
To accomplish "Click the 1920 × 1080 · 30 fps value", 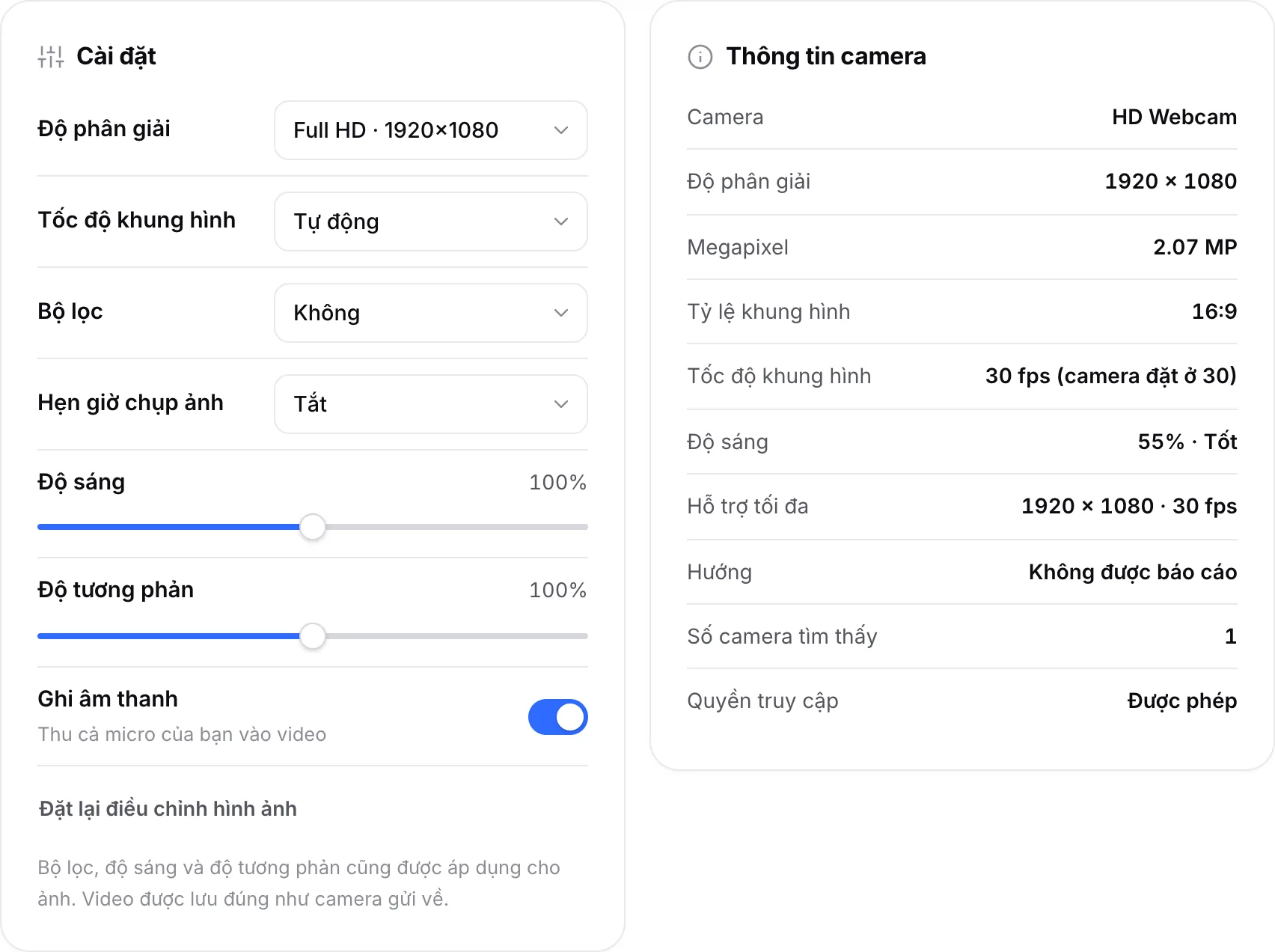I will [1129, 506].
